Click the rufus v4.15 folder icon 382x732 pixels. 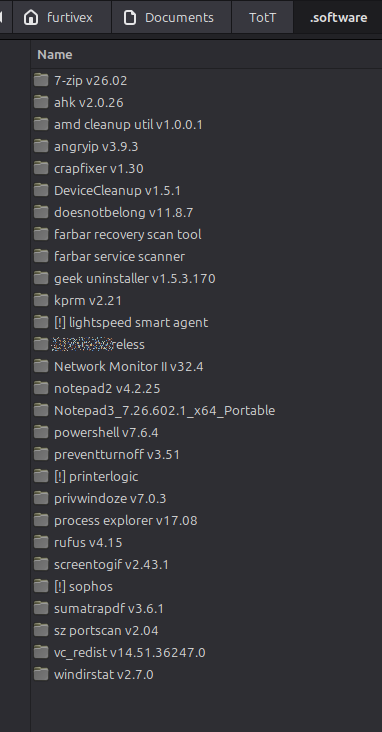[x=41, y=542]
